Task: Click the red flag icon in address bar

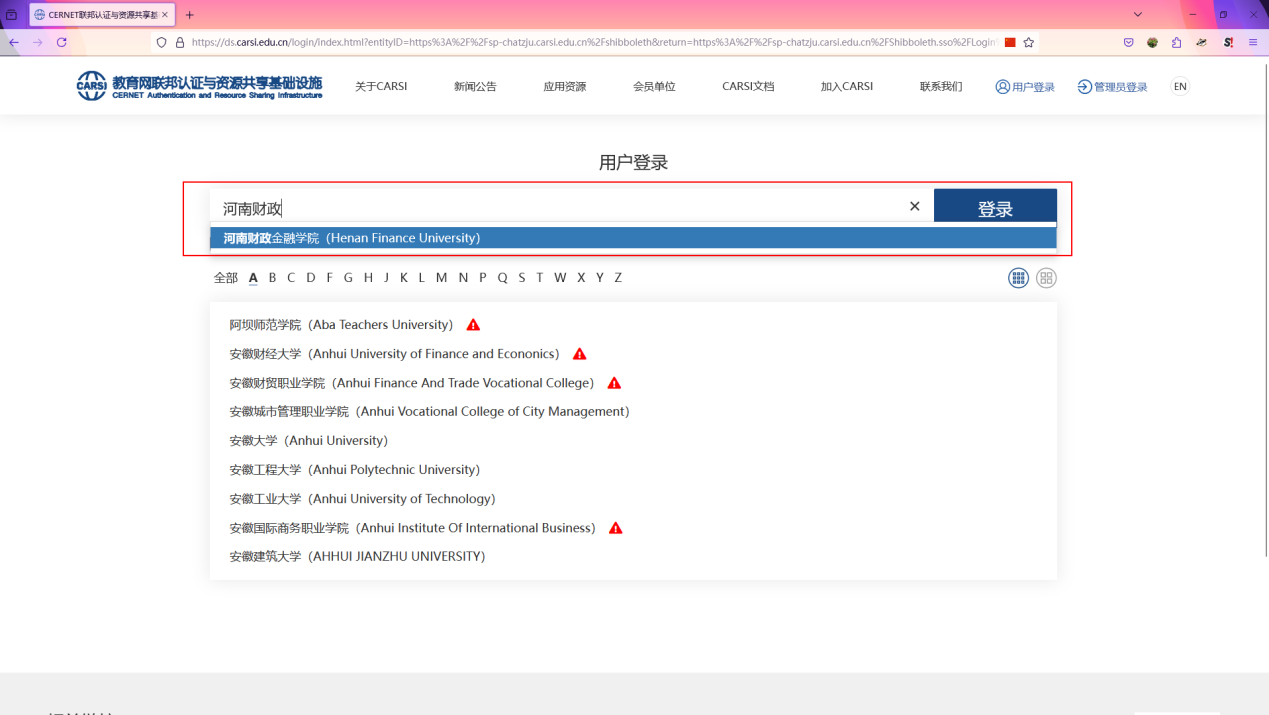Action: 1010,42
